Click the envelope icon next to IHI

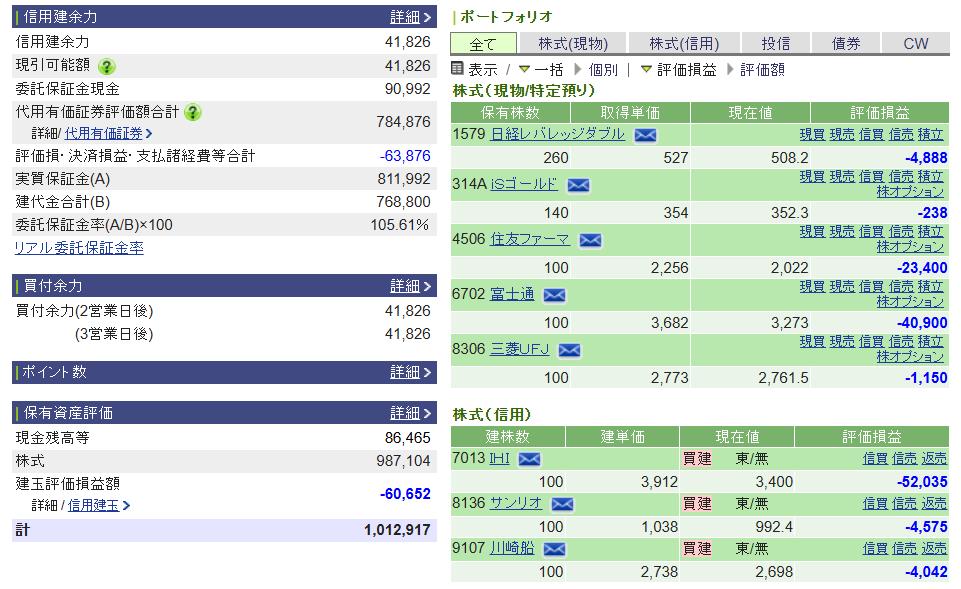pos(529,459)
